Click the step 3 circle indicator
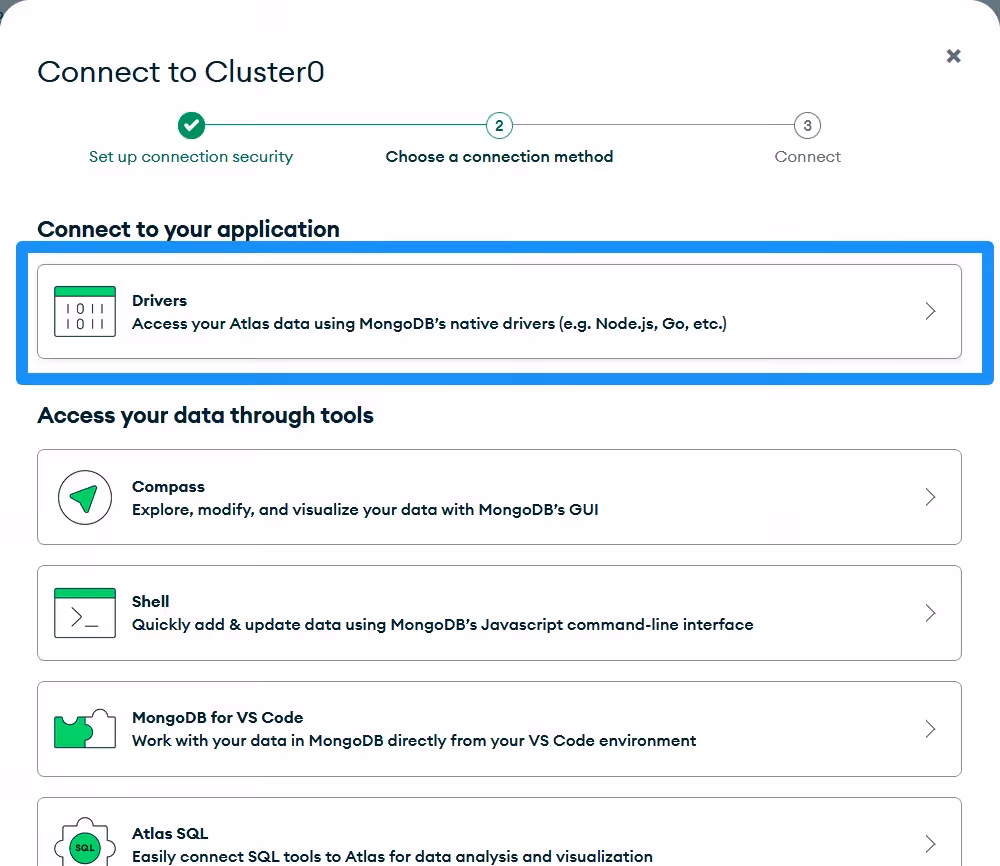1000x866 pixels. click(807, 126)
